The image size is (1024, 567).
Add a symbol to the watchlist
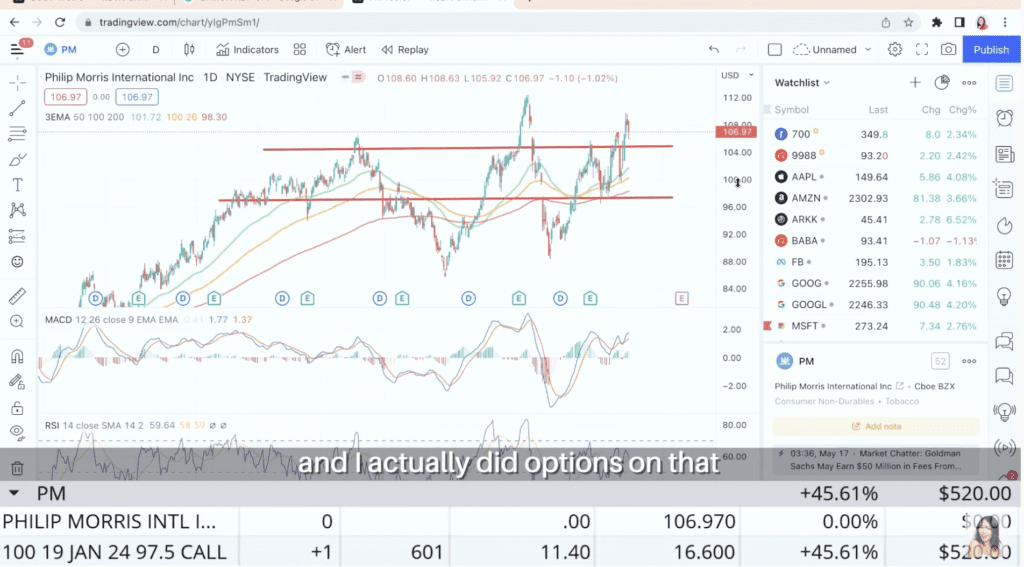pos(915,83)
